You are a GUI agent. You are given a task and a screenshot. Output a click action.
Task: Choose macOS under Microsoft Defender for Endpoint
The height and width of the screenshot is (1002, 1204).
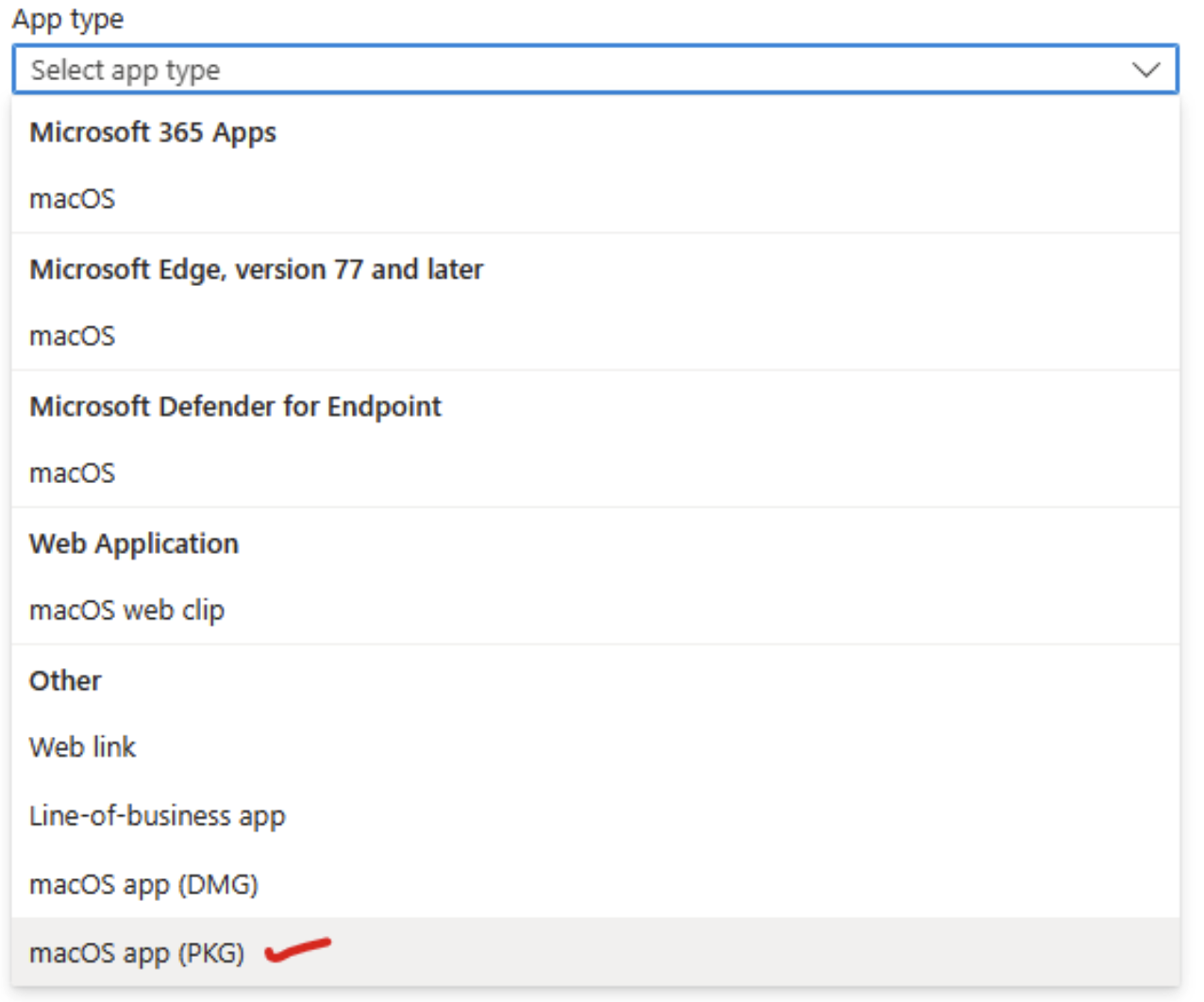click(x=595, y=473)
